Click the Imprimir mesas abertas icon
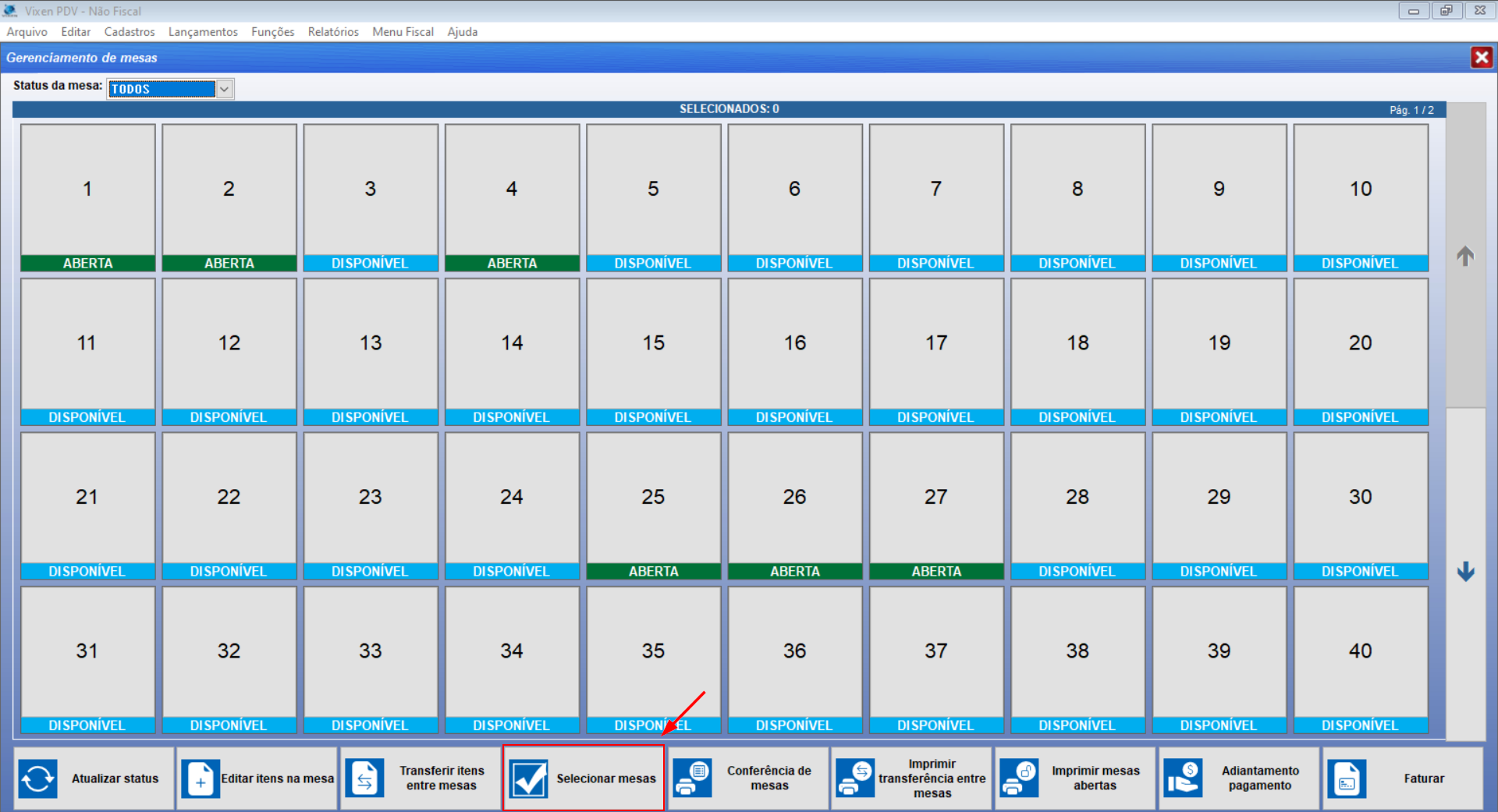This screenshot has width=1498, height=812. tap(1018, 778)
